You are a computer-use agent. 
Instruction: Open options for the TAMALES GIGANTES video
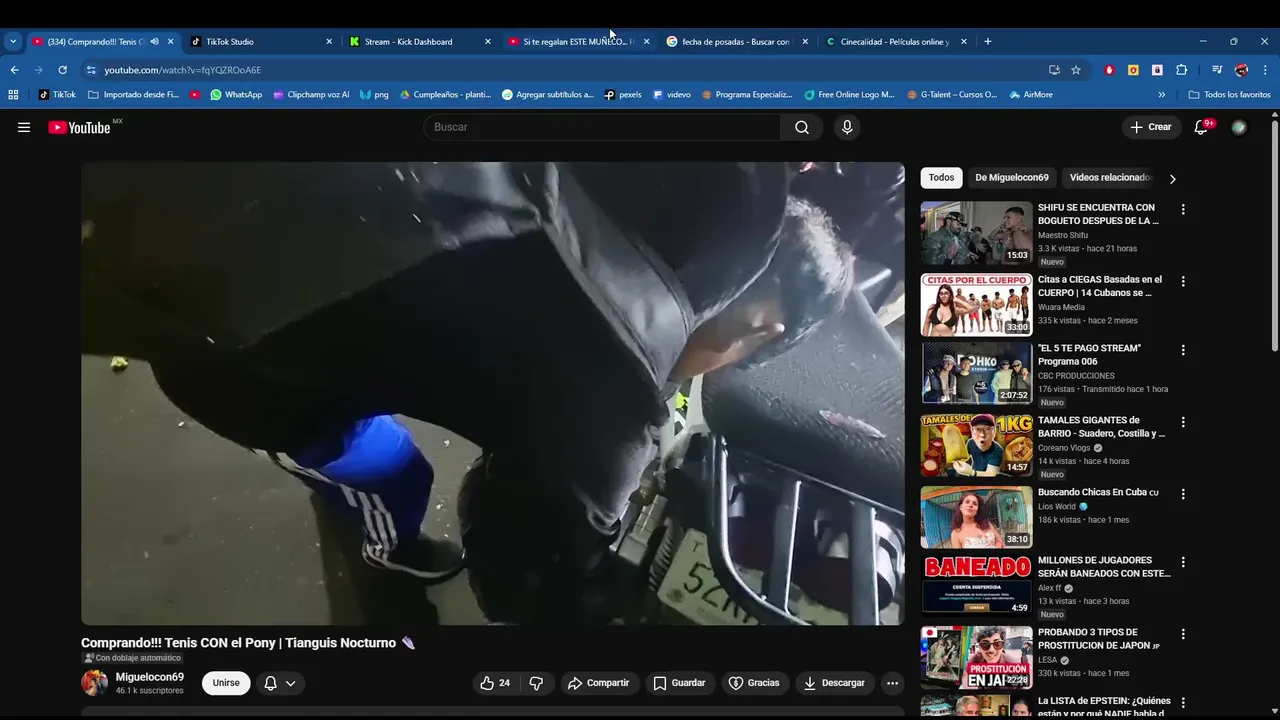(1183, 422)
